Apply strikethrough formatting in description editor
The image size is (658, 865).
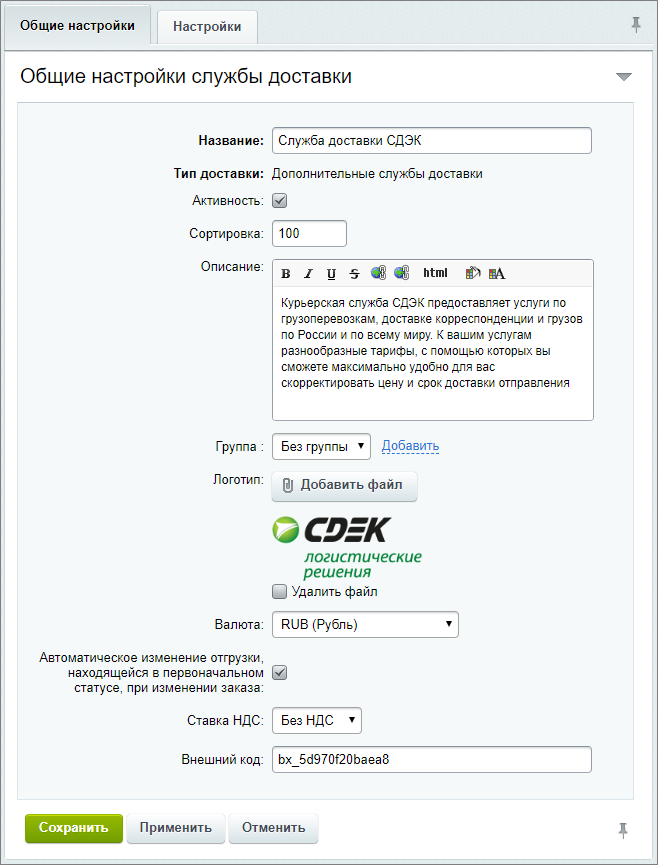tap(354, 274)
